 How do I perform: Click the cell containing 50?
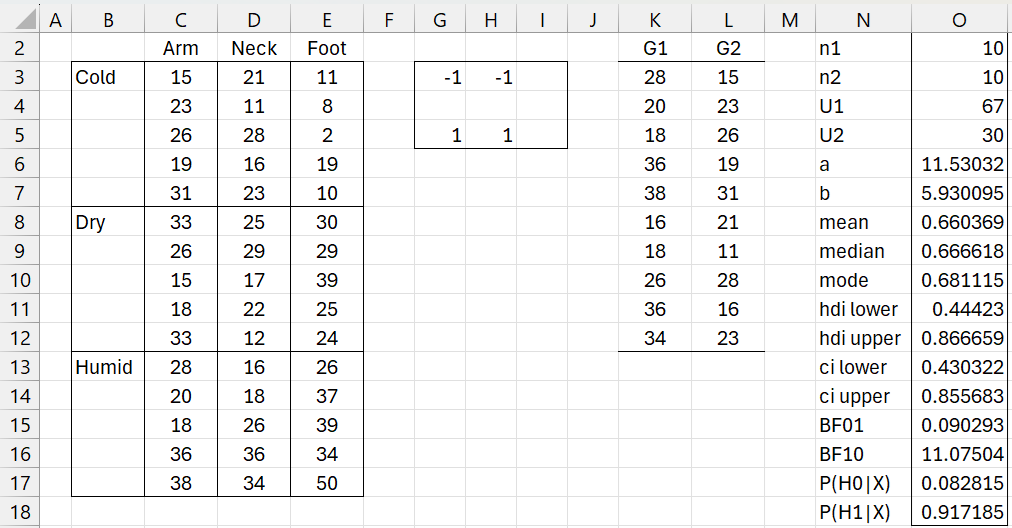tap(327, 483)
